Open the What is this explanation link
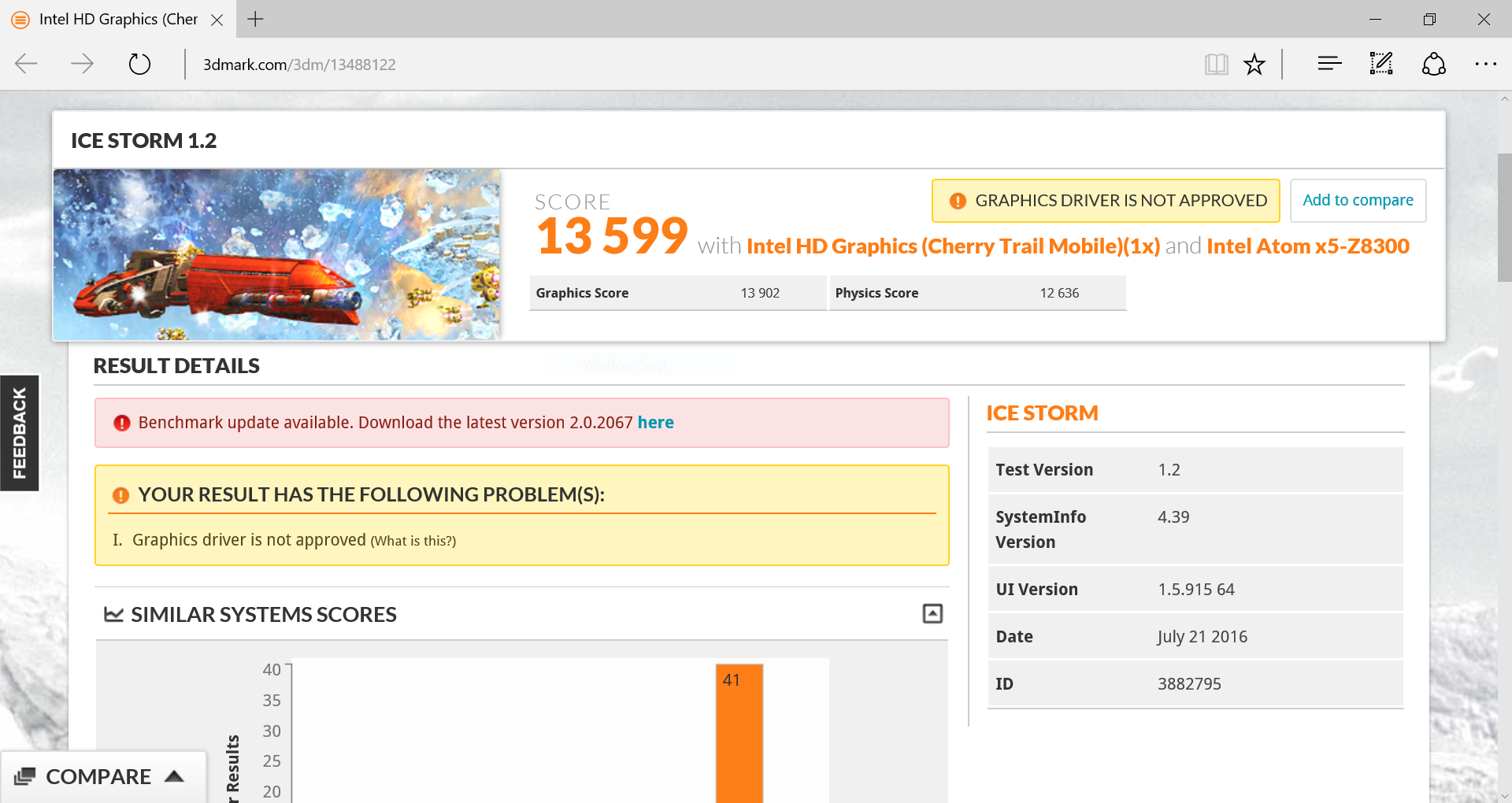This screenshot has height=803, width=1512. click(412, 541)
